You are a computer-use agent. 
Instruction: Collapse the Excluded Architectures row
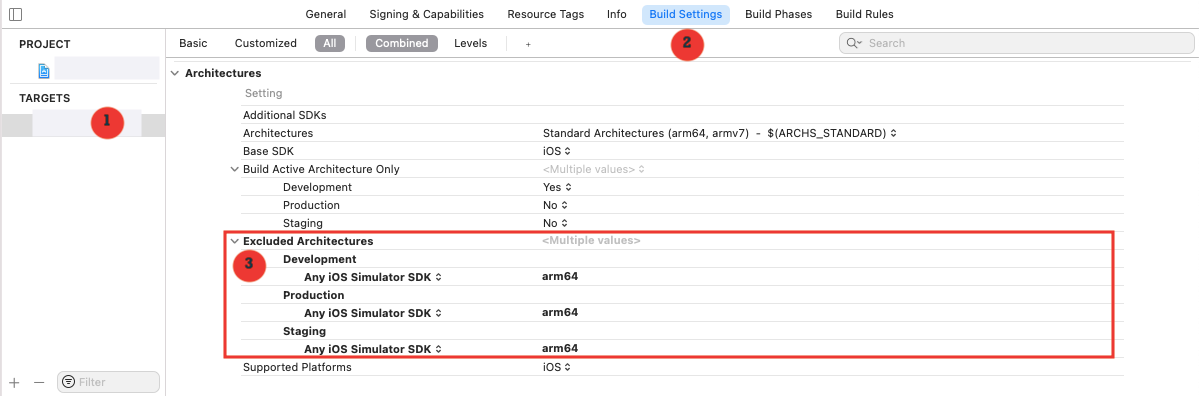click(235, 241)
